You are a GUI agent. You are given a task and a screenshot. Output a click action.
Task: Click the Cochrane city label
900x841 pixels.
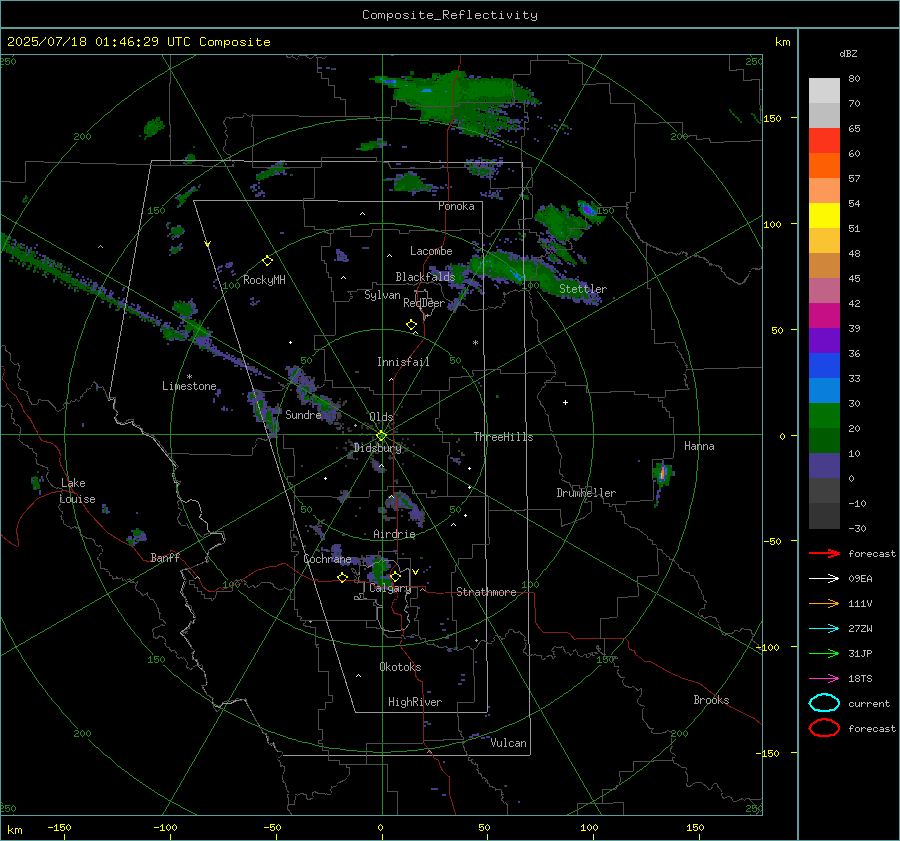(x=327, y=559)
